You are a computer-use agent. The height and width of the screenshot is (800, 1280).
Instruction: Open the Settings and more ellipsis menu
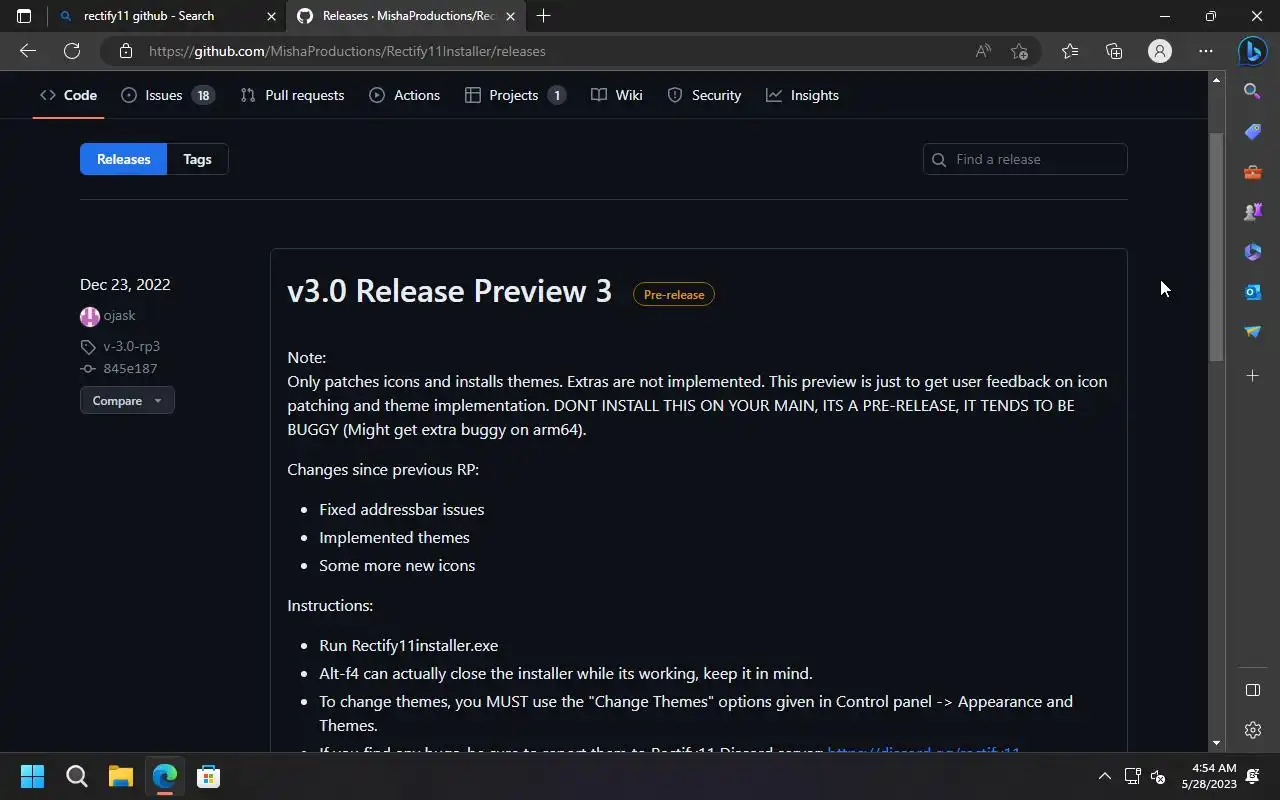click(x=1206, y=51)
